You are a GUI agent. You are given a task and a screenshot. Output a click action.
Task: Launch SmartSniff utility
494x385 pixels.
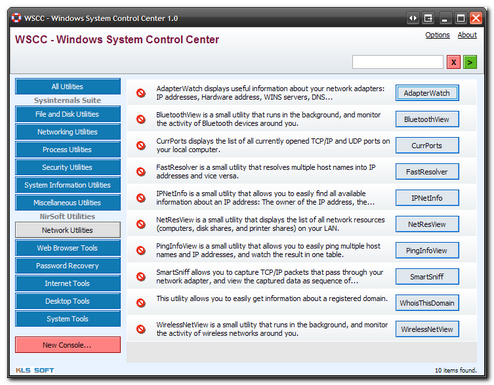coord(427,277)
